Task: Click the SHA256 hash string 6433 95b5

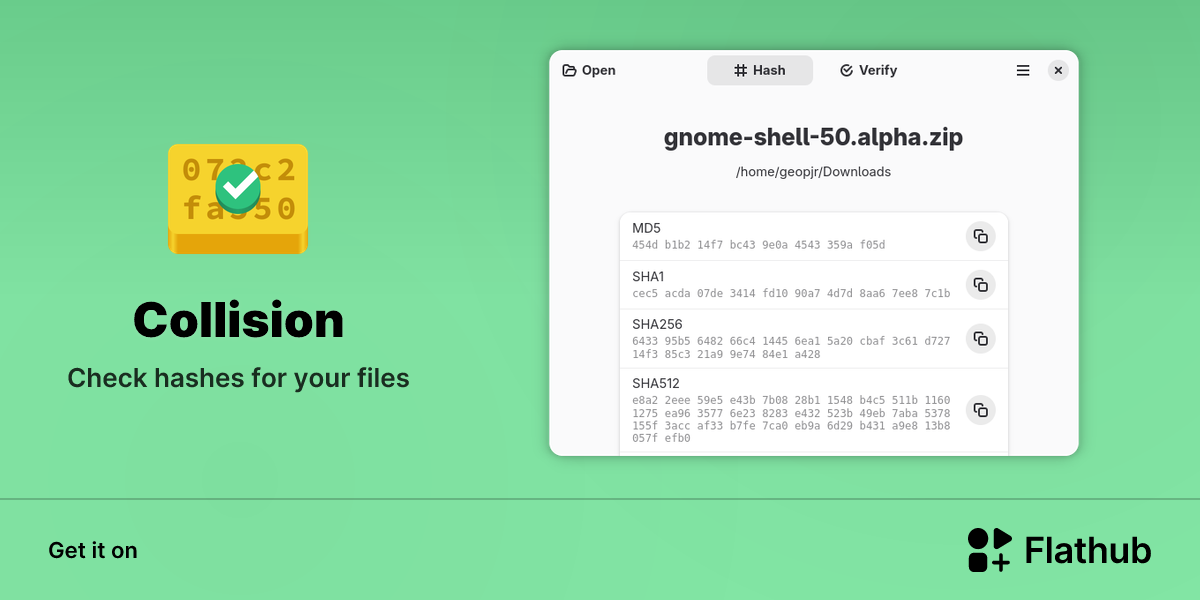Action: (x=791, y=347)
